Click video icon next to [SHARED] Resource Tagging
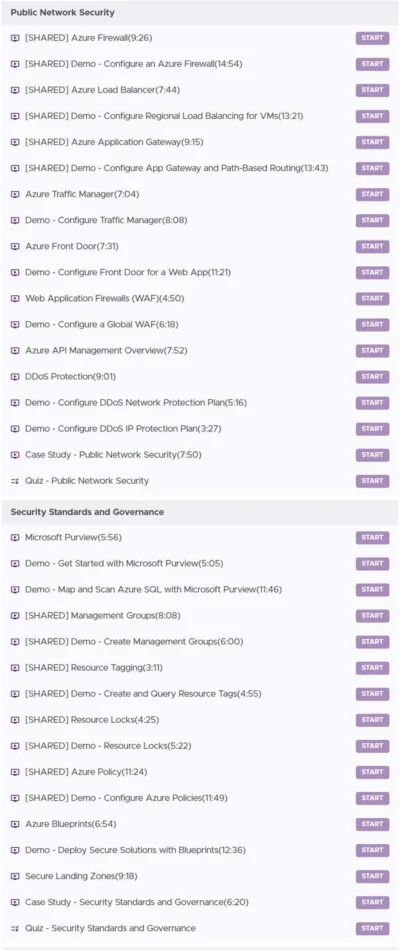The width and height of the screenshot is (400, 950). pyautogui.click(x=15, y=668)
